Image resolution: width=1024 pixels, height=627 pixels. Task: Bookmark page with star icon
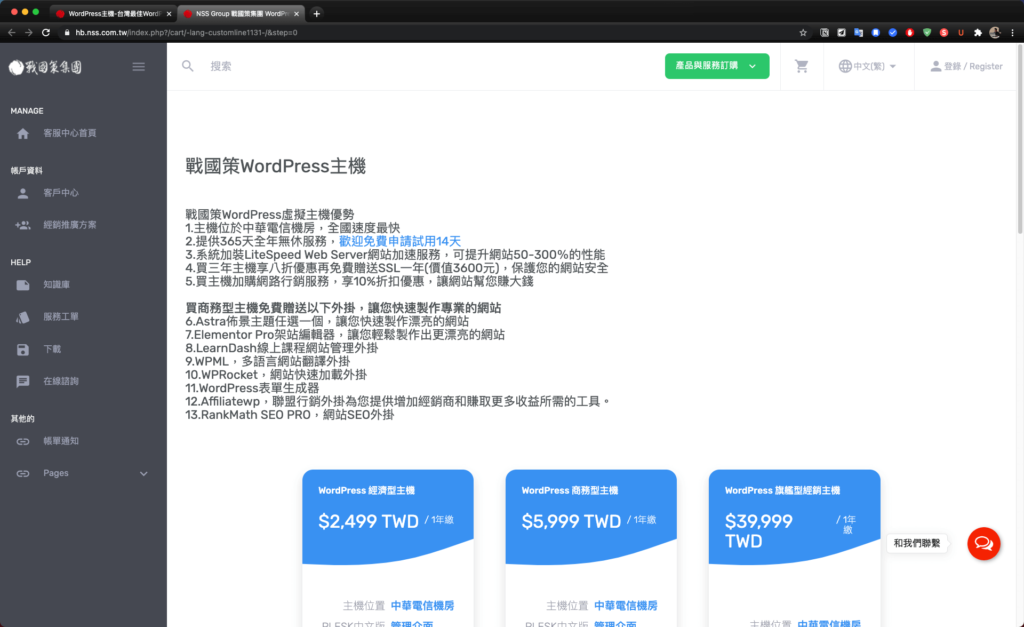pyautogui.click(x=803, y=32)
